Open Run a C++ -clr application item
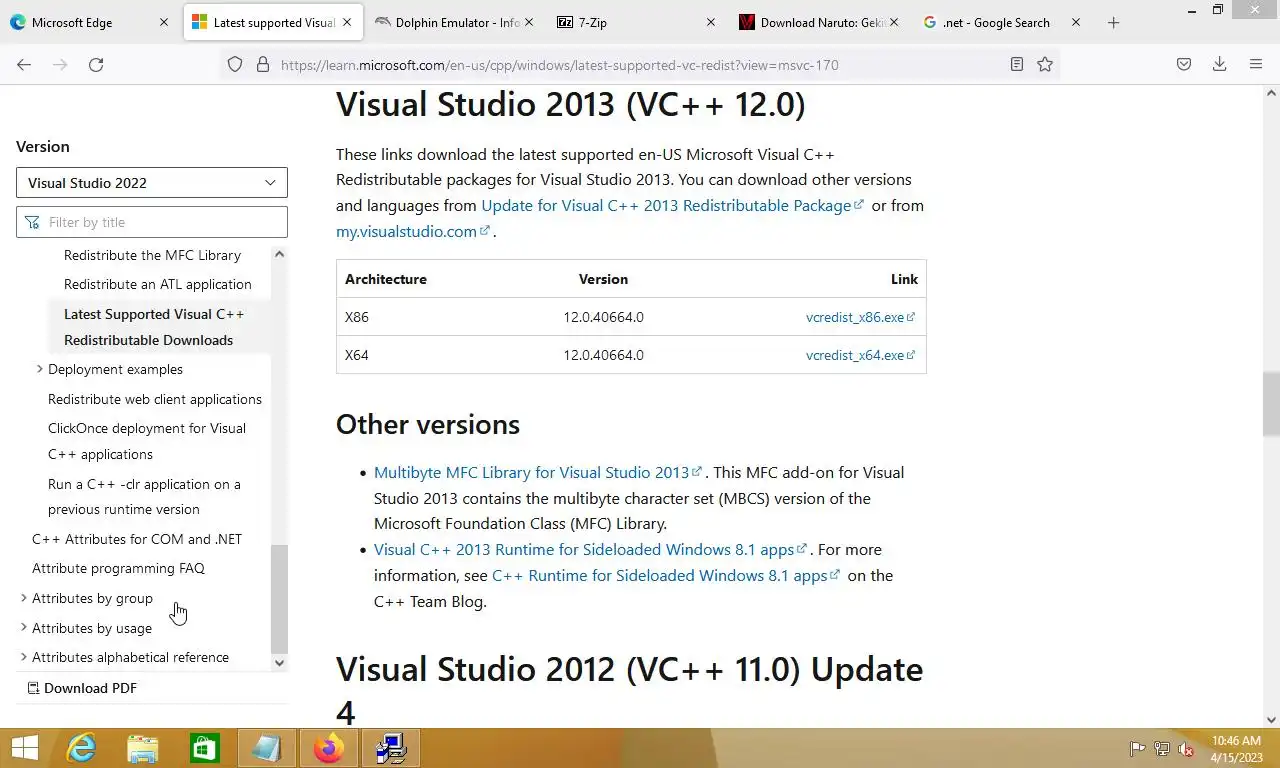Viewport: 1280px width, 768px height. click(144, 496)
